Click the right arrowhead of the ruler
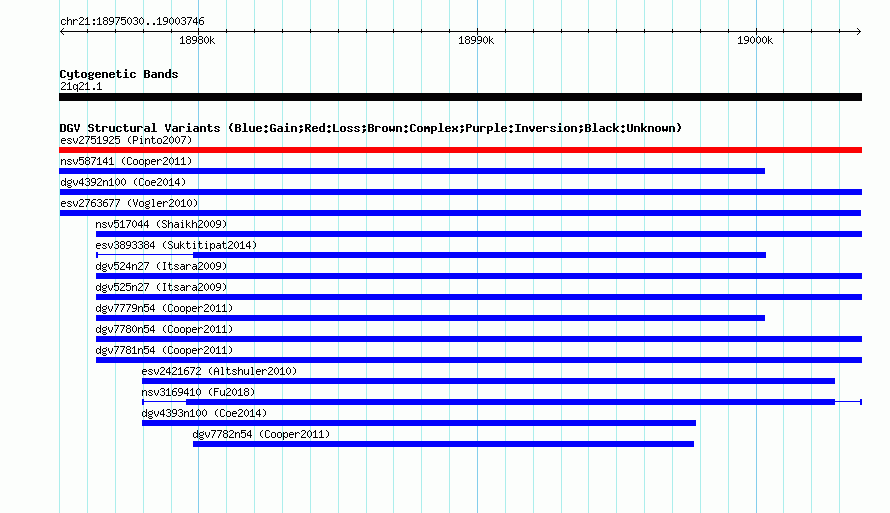Viewport: 890px width, 513px height. 859,31
